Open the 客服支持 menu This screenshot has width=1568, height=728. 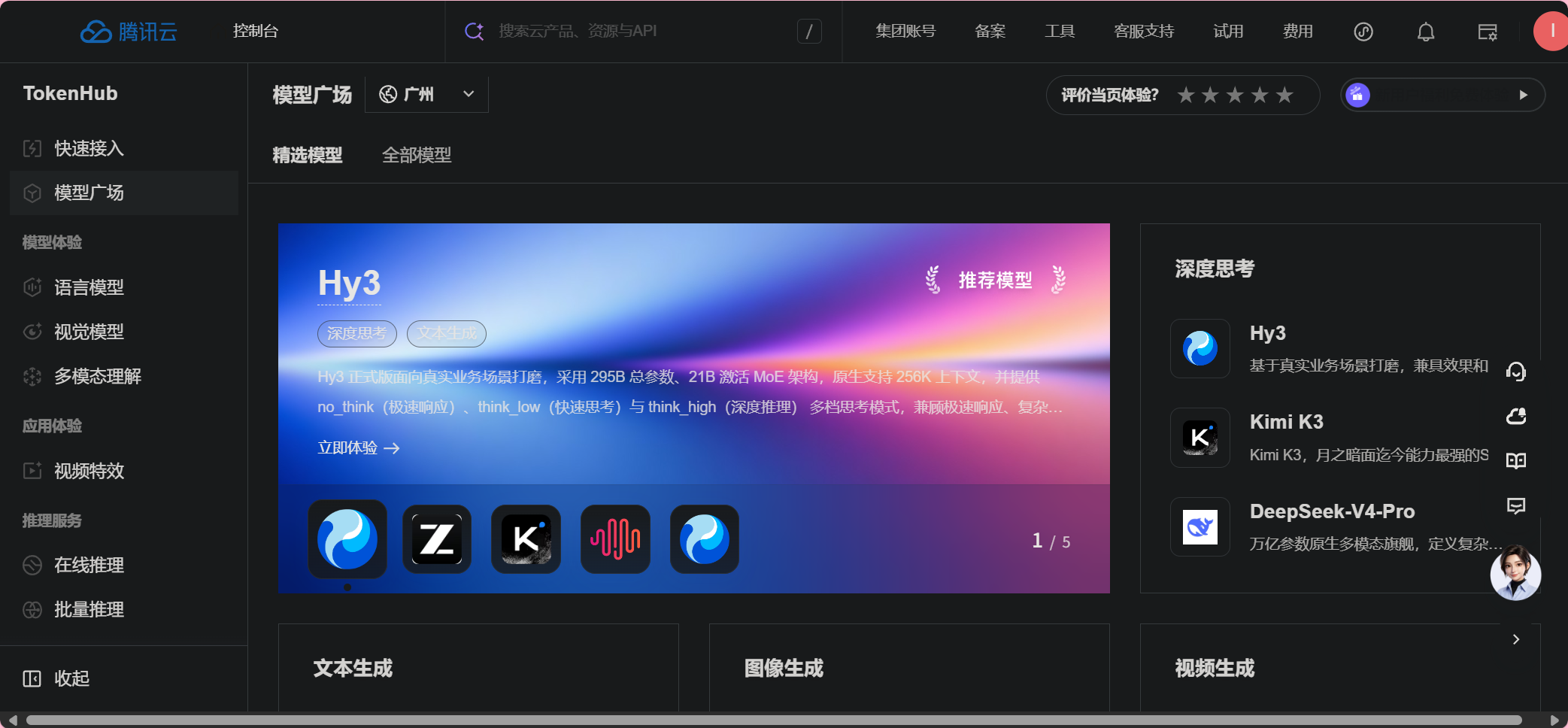point(1144,32)
